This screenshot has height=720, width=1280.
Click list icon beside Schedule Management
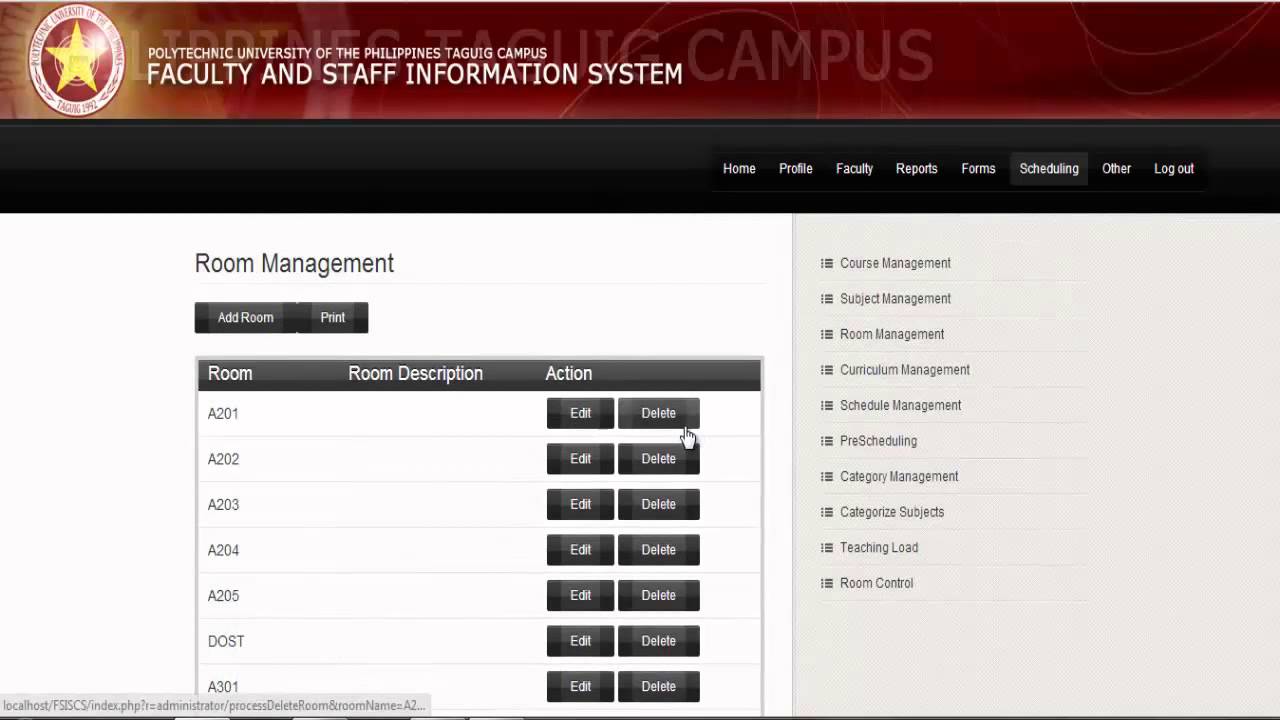[827, 405]
